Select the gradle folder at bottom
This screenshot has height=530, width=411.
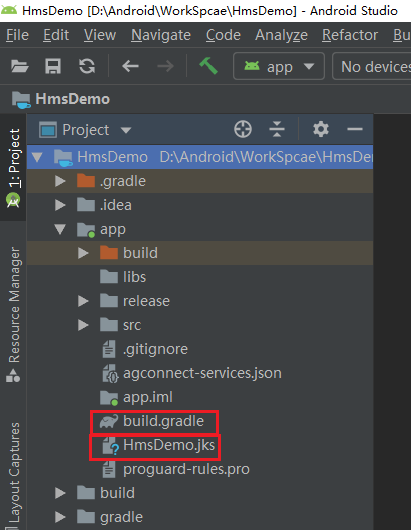(x=200, y=517)
